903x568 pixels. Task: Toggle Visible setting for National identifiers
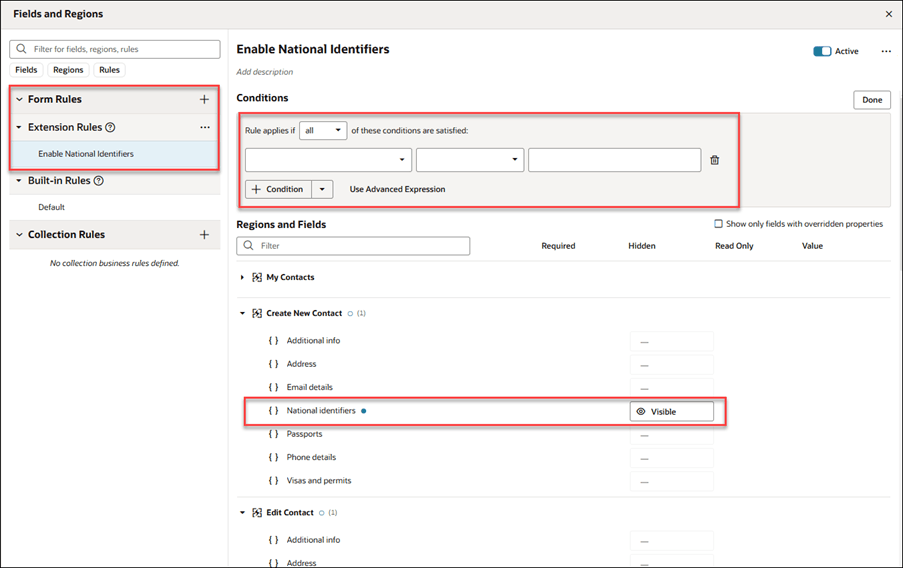[671, 411]
